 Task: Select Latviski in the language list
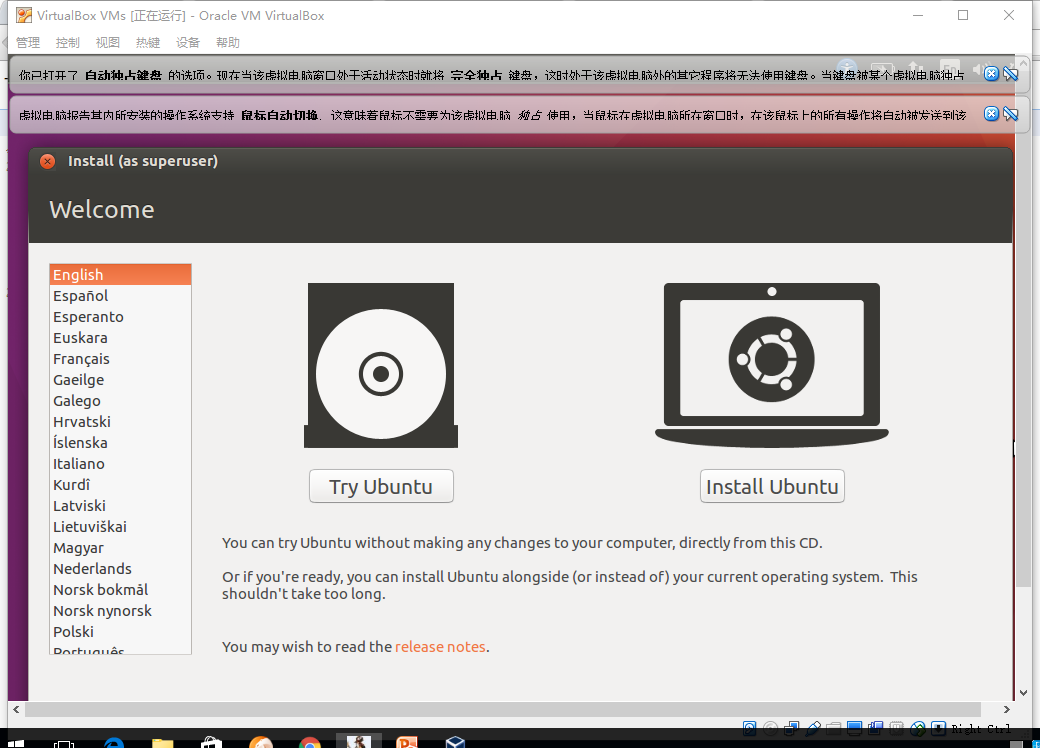[x=120, y=506]
